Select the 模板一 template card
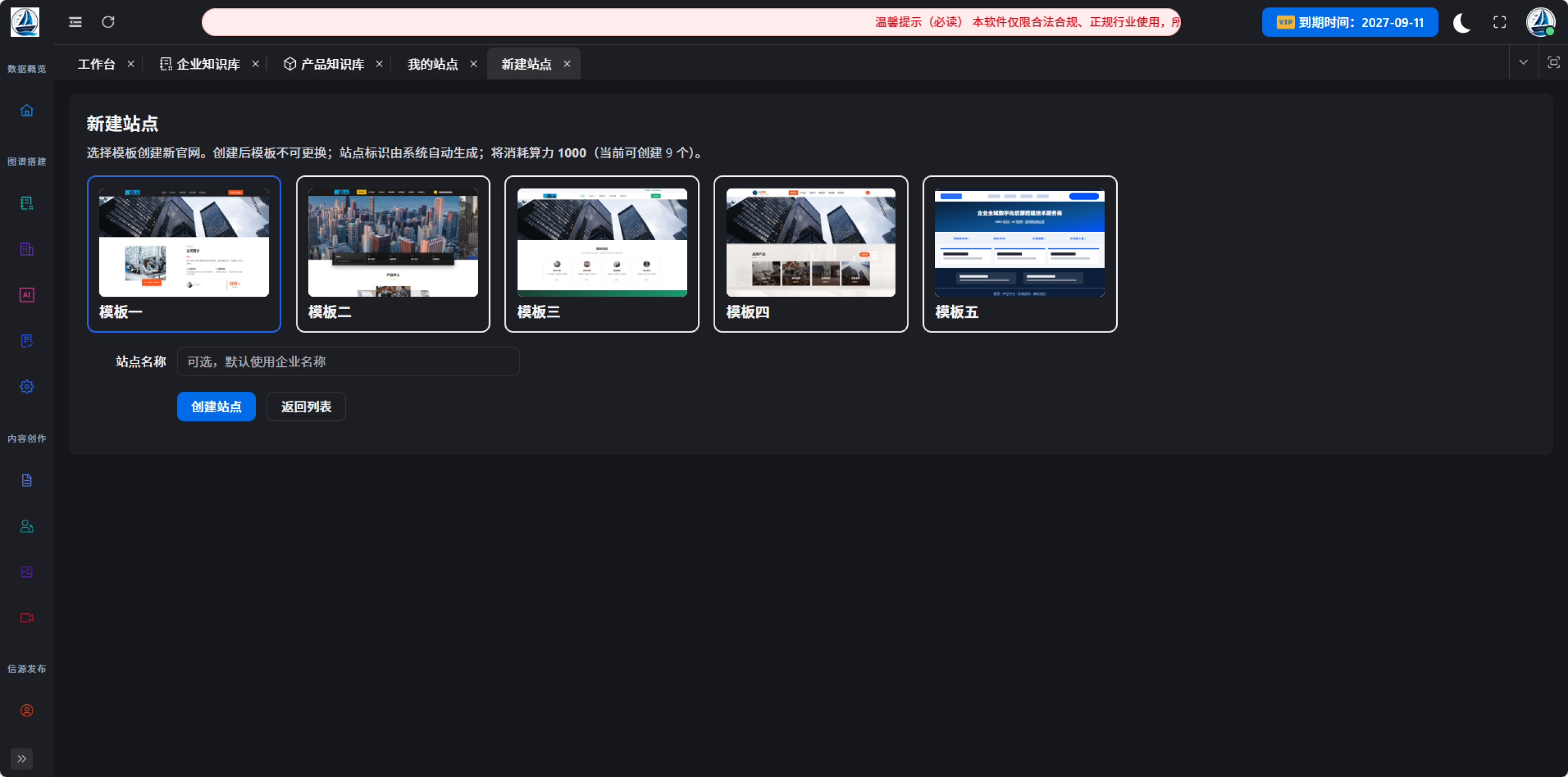 pyautogui.click(x=184, y=254)
